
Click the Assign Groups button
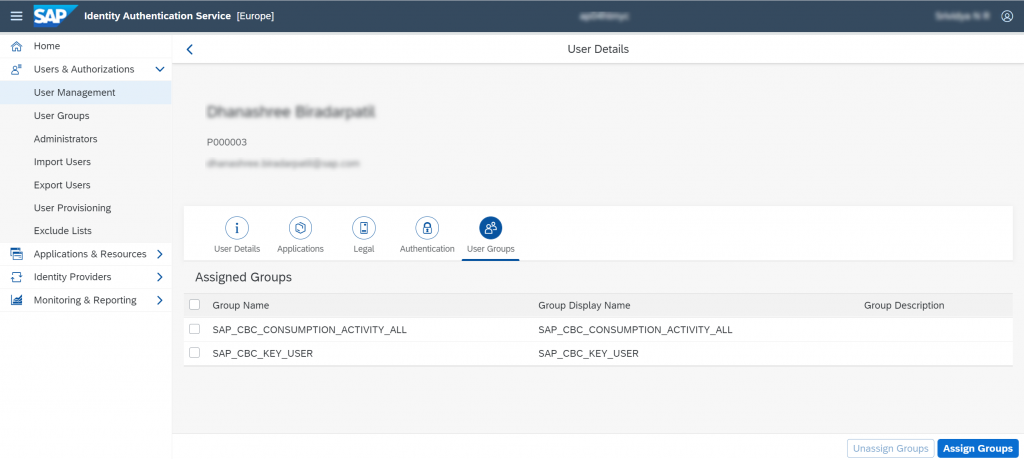click(x=978, y=449)
